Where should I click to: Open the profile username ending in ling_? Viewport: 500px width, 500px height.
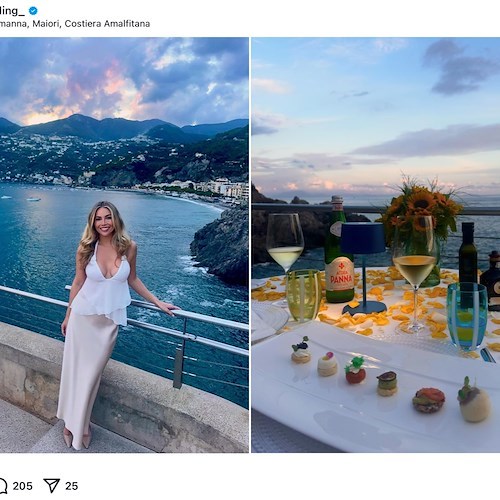tap(12, 11)
